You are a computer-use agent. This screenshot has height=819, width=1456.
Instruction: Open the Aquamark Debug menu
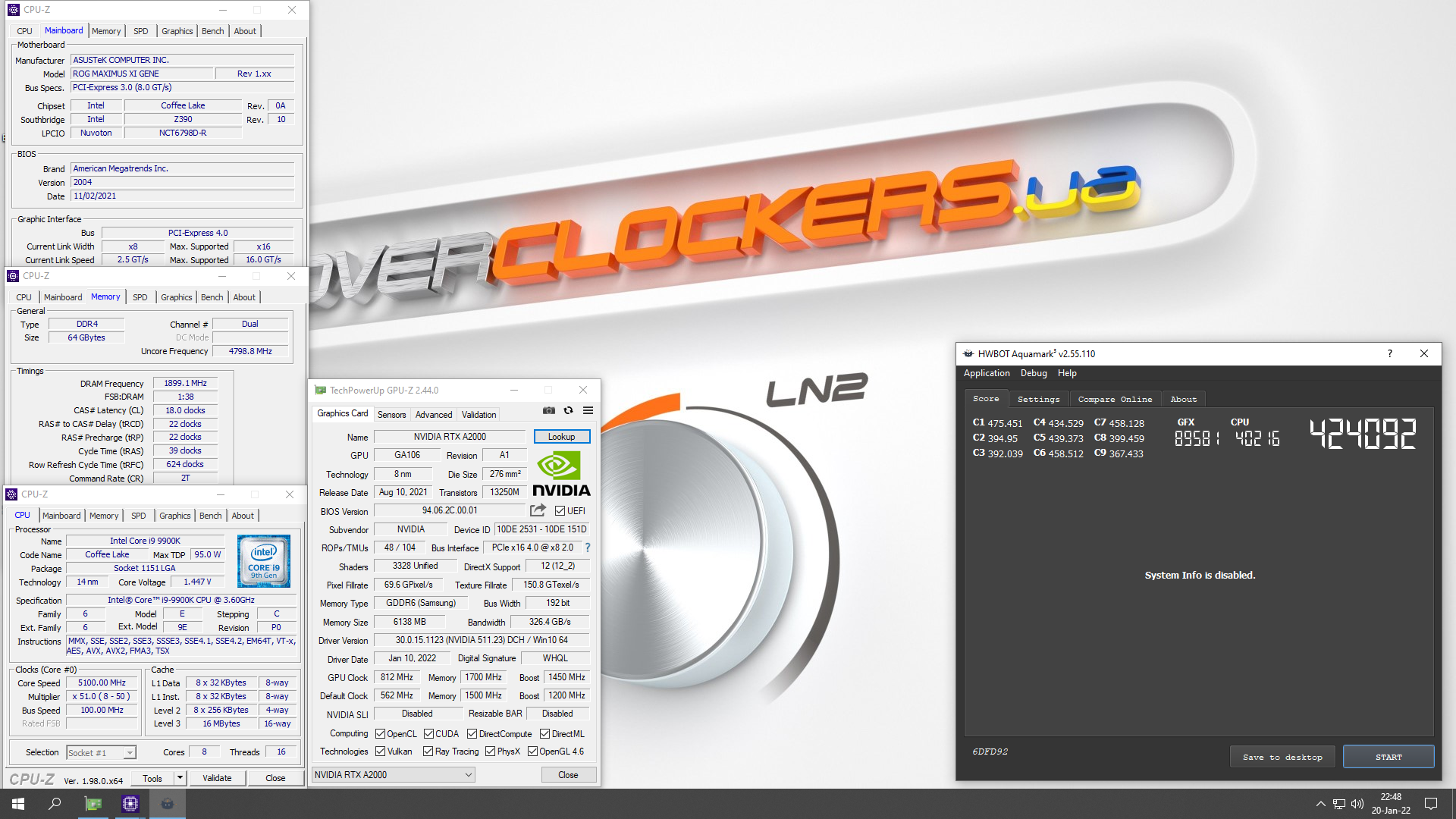coord(1034,373)
